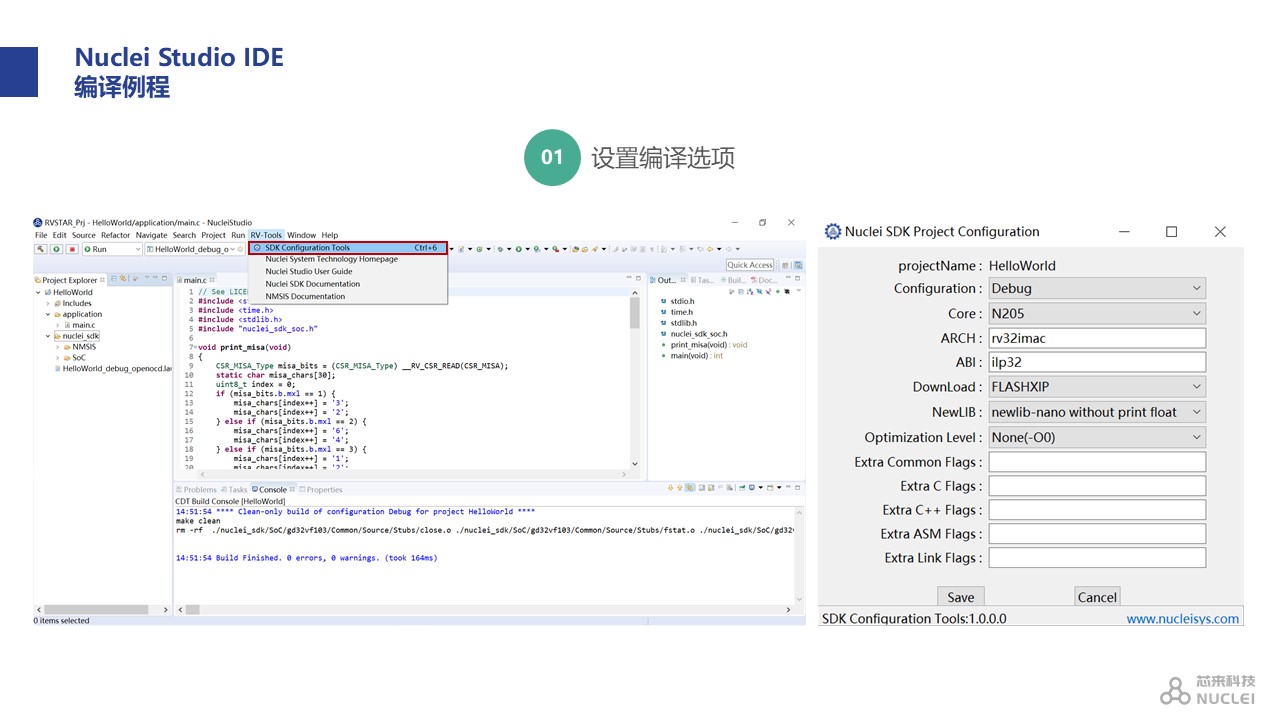Viewport: 1280px width, 720px height.
Task: Switch to the main.c editor tab
Action: [x=192, y=280]
